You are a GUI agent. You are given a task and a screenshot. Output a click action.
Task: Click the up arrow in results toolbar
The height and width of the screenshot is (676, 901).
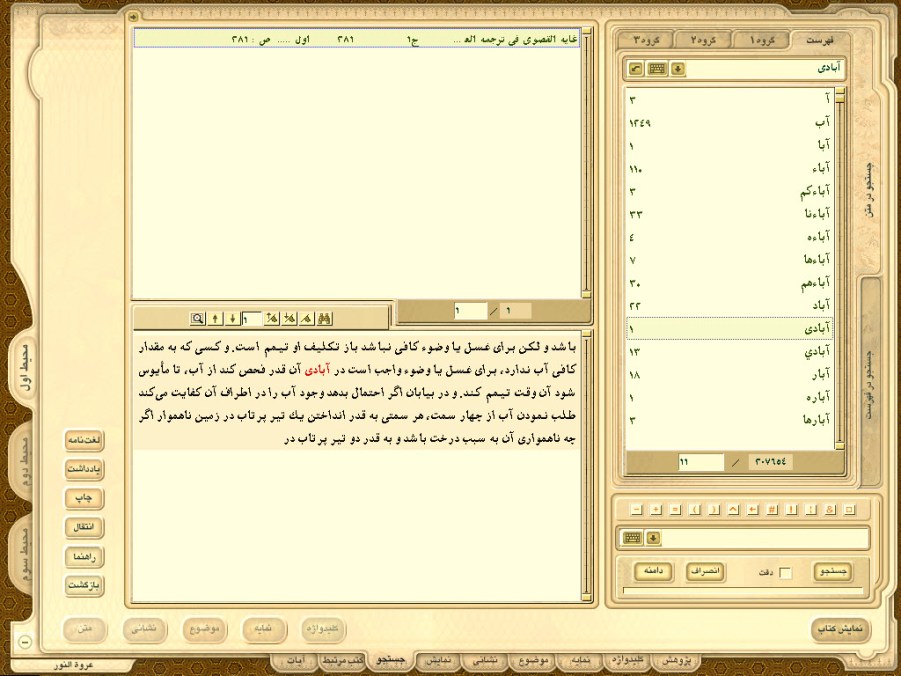pyautogui.click(x=215, y=318)
